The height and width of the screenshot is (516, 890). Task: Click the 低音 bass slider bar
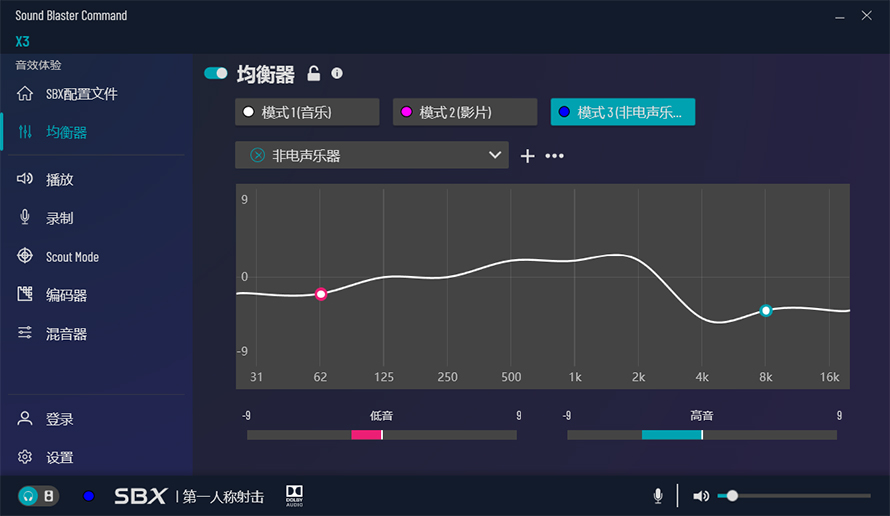tap(382, 435)
